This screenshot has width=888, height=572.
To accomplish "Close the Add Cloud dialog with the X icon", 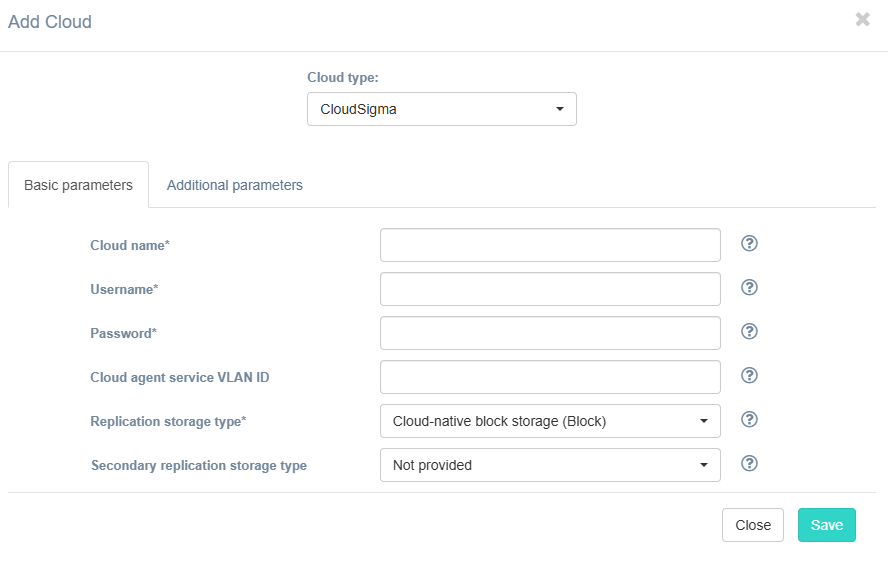I will click(863, 20).
